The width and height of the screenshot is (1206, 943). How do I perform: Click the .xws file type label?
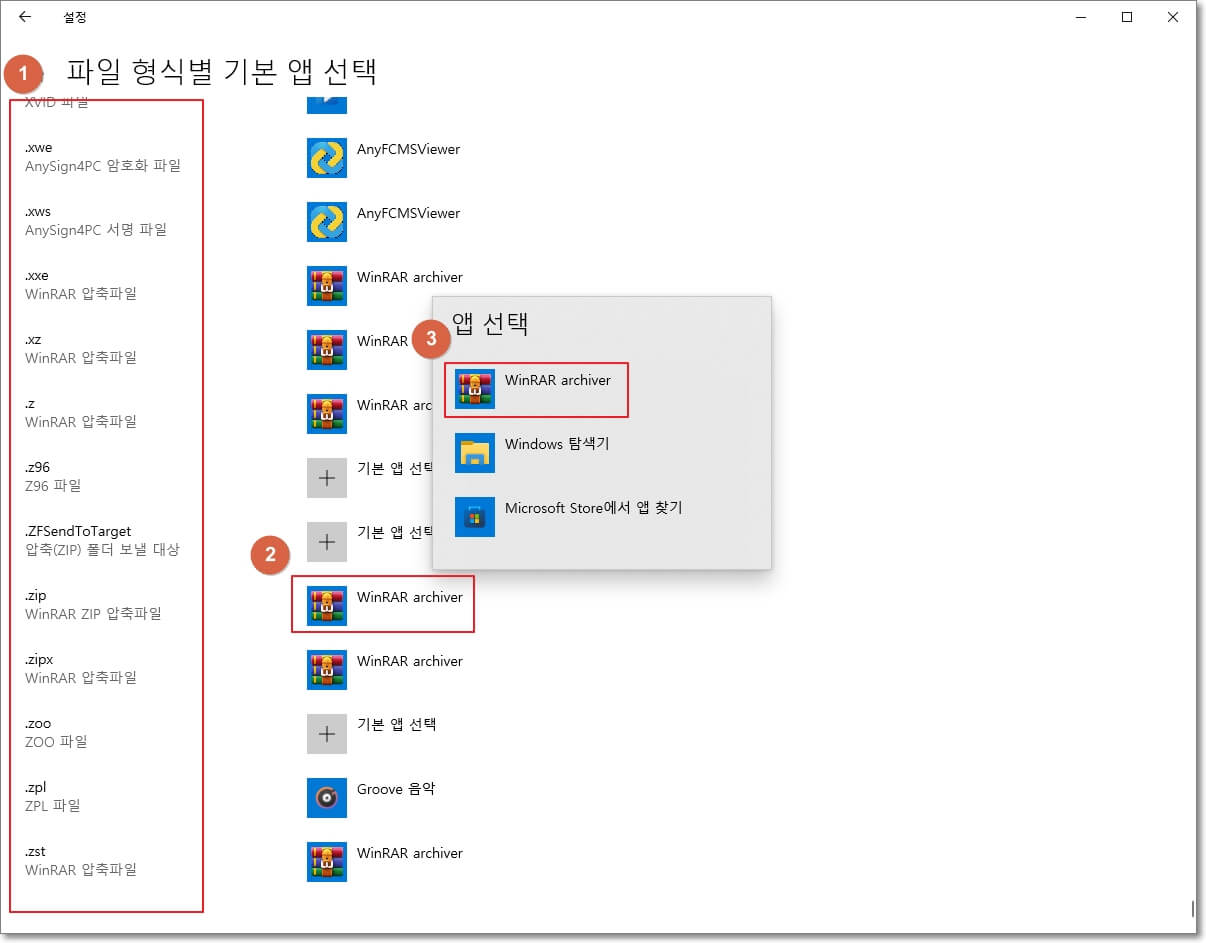(x=38, y=212)
